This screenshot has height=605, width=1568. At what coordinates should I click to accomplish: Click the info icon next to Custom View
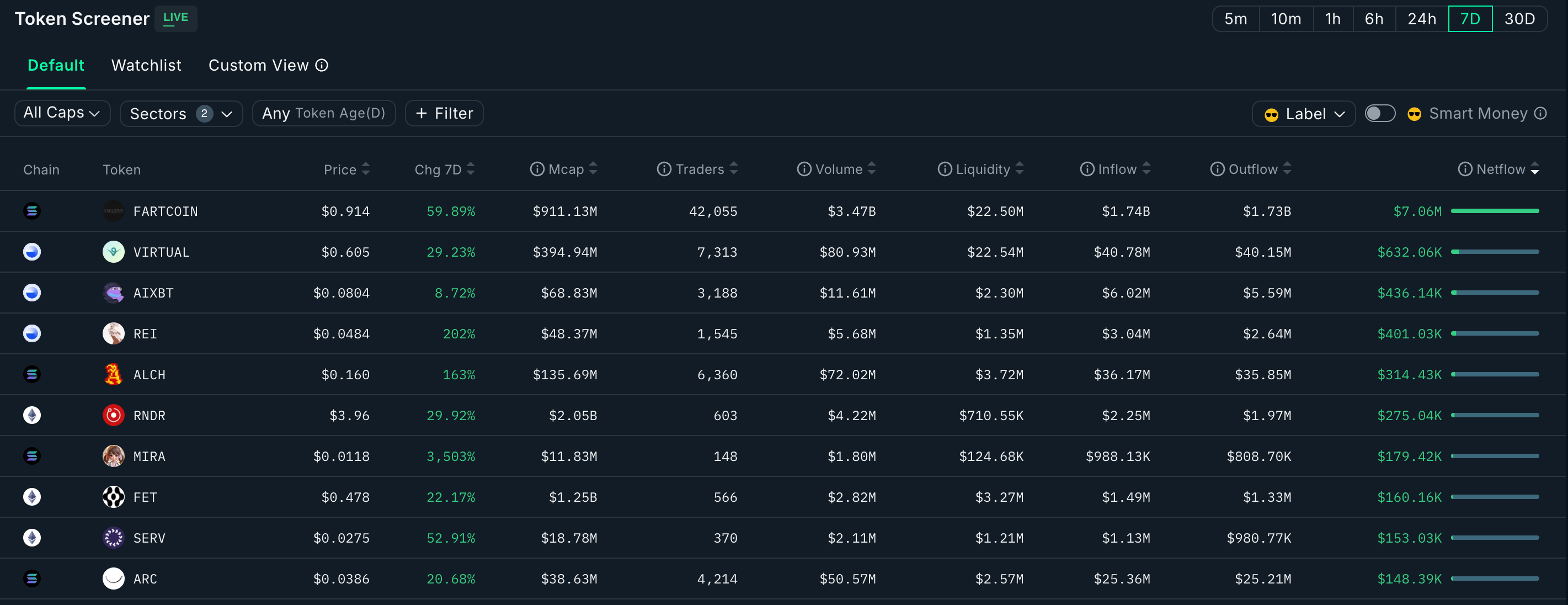[x=322, y=65]
